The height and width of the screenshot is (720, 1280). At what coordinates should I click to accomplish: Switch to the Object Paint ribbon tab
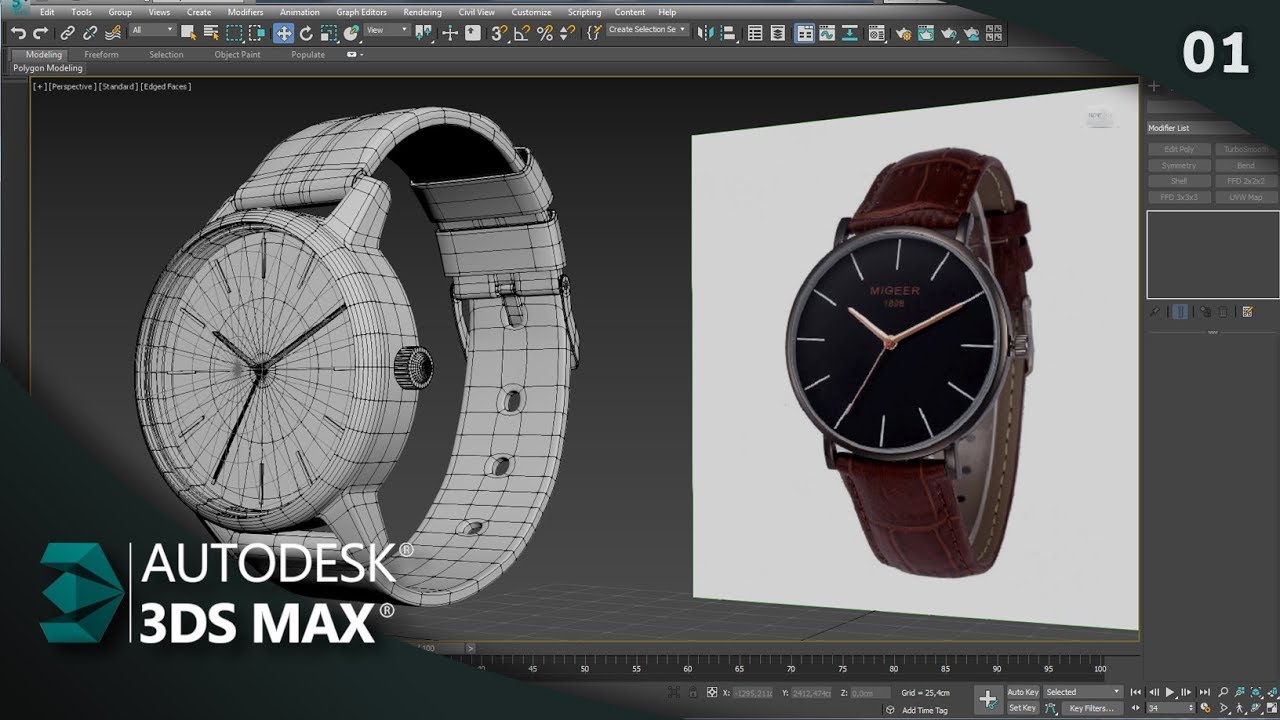coord(237,54)
